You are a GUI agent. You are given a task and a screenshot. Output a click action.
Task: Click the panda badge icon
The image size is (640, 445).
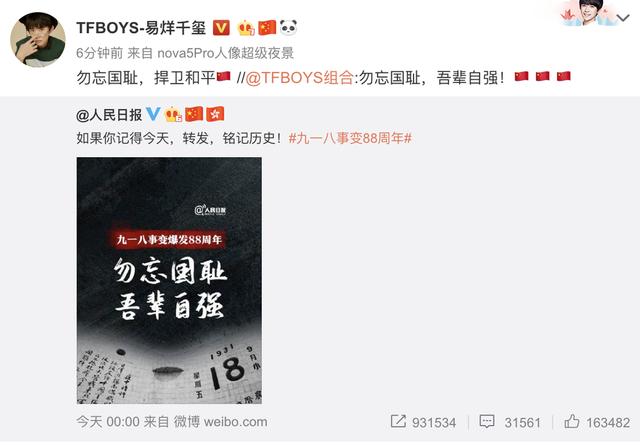click(289, 27)
